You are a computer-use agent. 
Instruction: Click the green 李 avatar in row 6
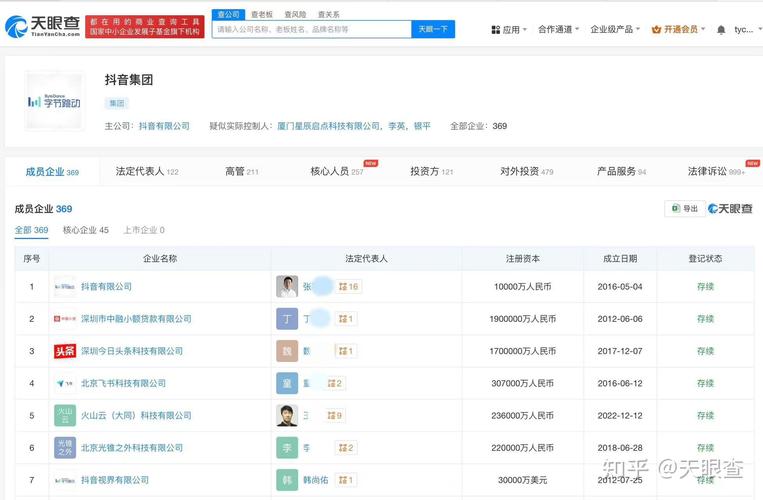[x=287, y=447]
